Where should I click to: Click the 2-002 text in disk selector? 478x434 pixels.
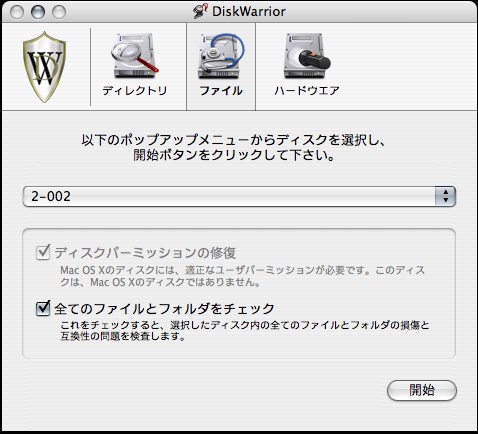(51, 196)
